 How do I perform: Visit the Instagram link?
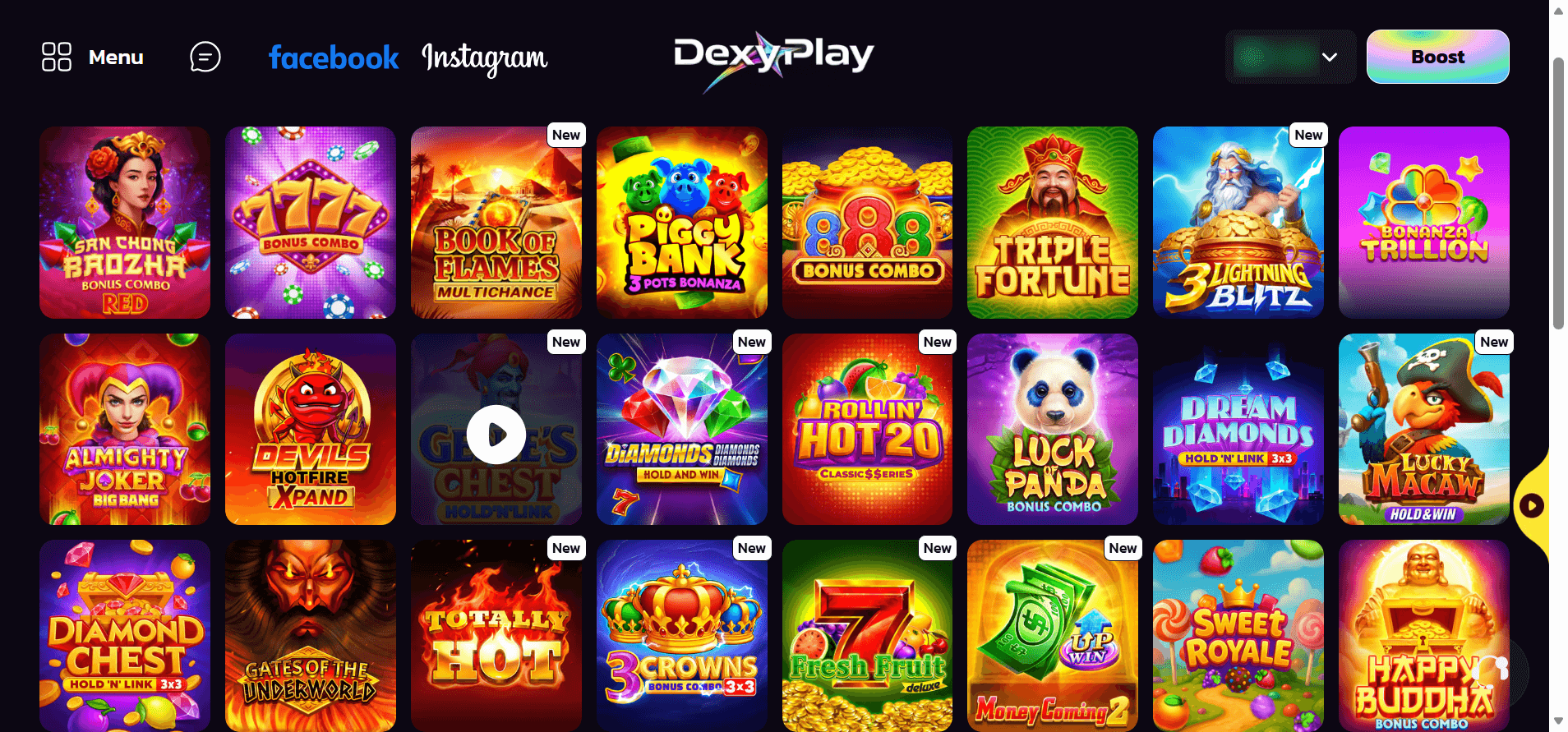pyautogui.click(x=485, y=58)
